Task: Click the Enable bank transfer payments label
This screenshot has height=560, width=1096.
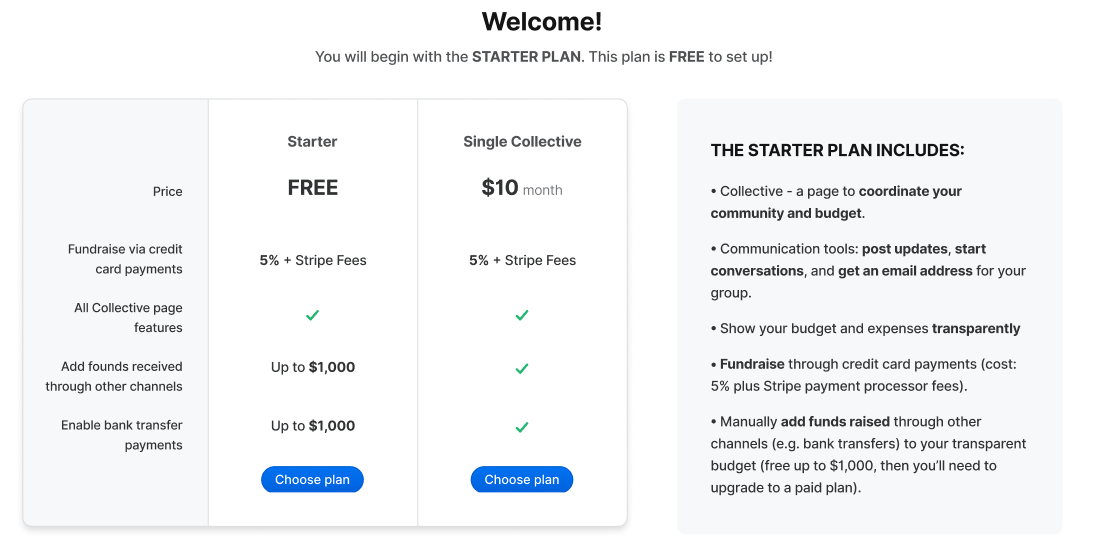Action: (x=122, y=435)
